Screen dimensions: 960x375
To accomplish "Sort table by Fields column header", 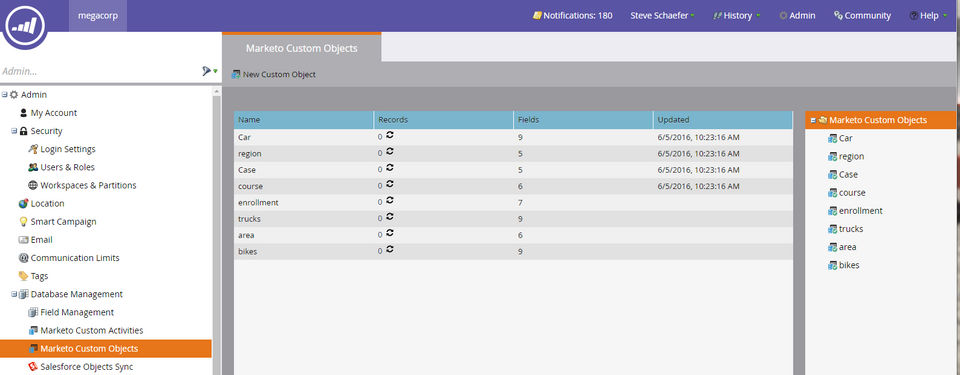I will point(583,120).
